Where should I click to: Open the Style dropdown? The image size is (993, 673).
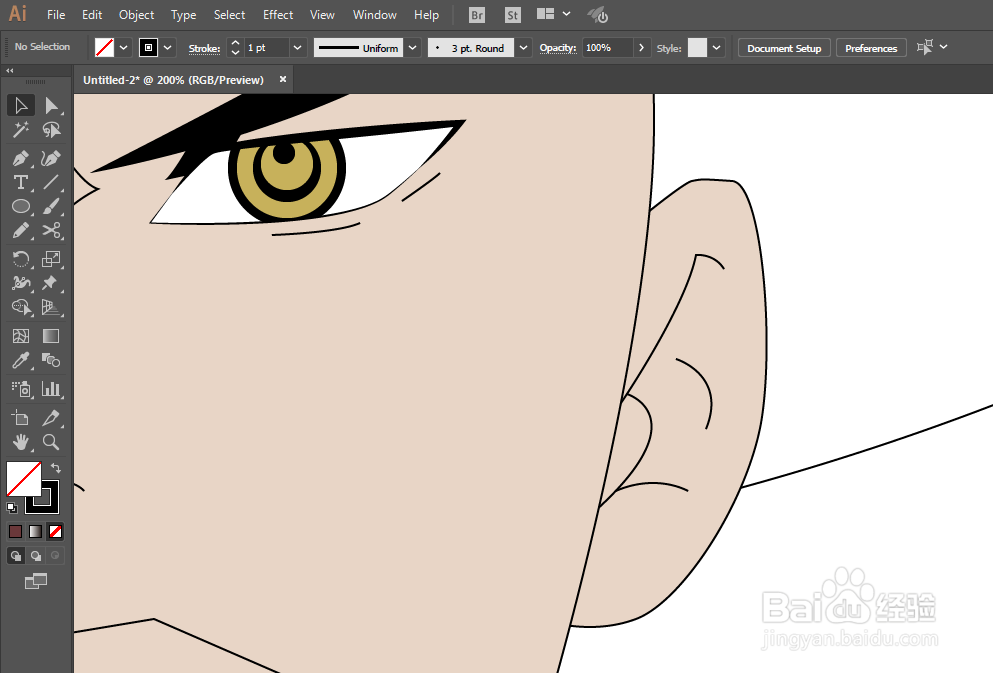[x=715, y=47]
